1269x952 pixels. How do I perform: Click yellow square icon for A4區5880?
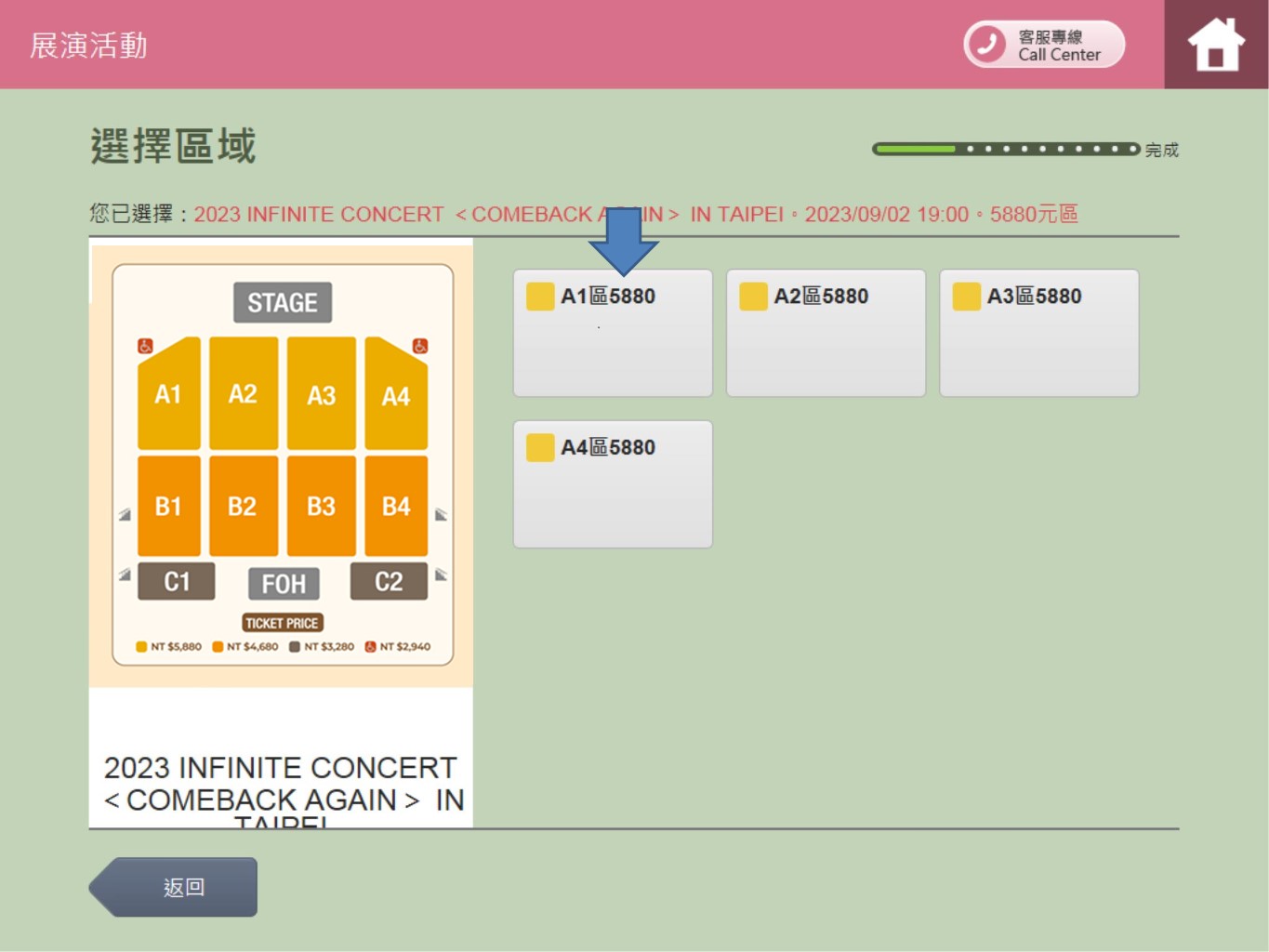[540, 448]
